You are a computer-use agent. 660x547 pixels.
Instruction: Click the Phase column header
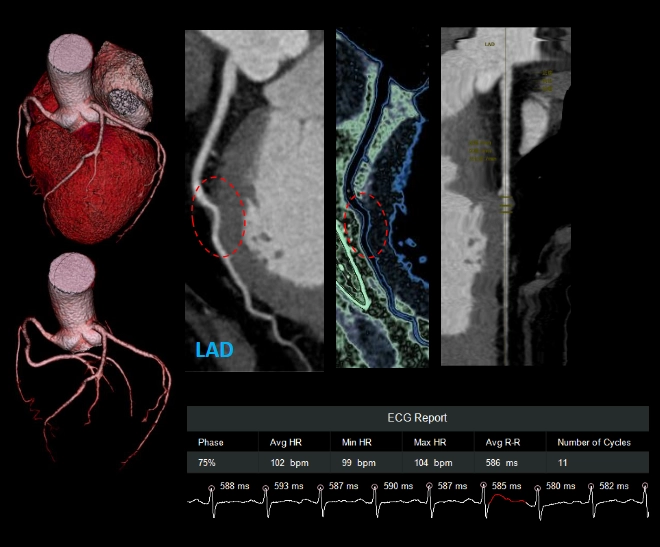[x=211, y=442]
